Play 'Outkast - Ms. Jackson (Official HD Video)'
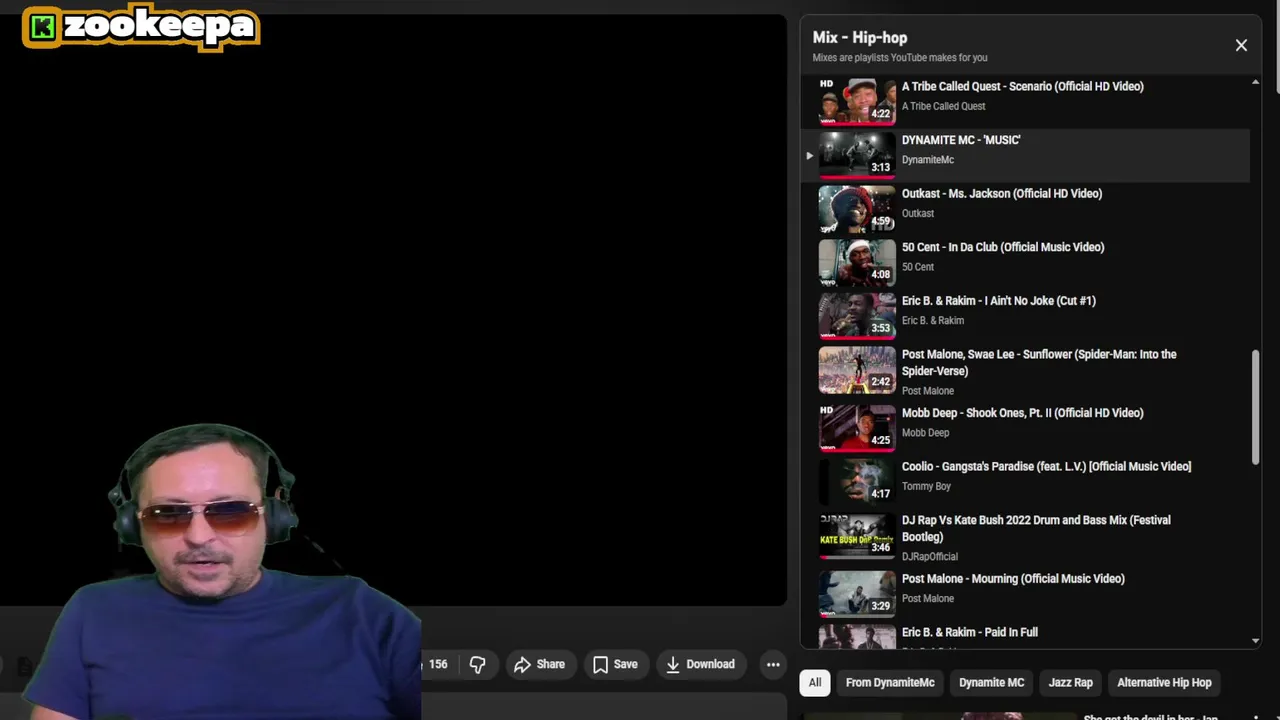Screen dimensions: 1280x720 pyautogui.click(x=1002, y=193)
